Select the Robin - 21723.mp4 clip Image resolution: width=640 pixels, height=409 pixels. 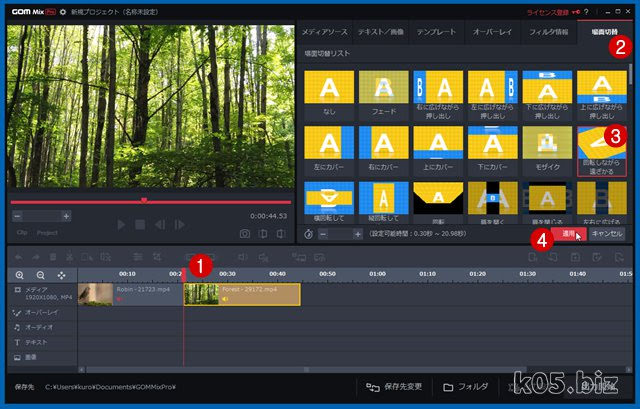130,294
